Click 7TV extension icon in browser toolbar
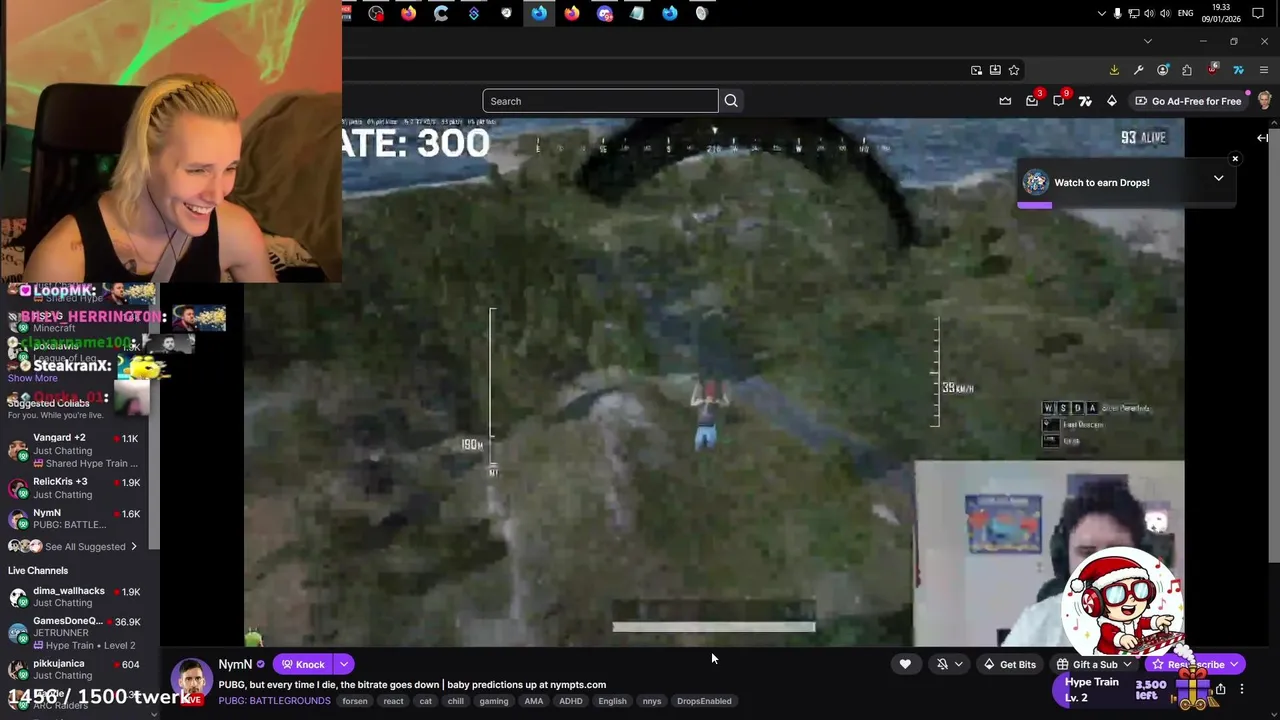This screenshot has height=720, width=1280. pos(1238,70)
